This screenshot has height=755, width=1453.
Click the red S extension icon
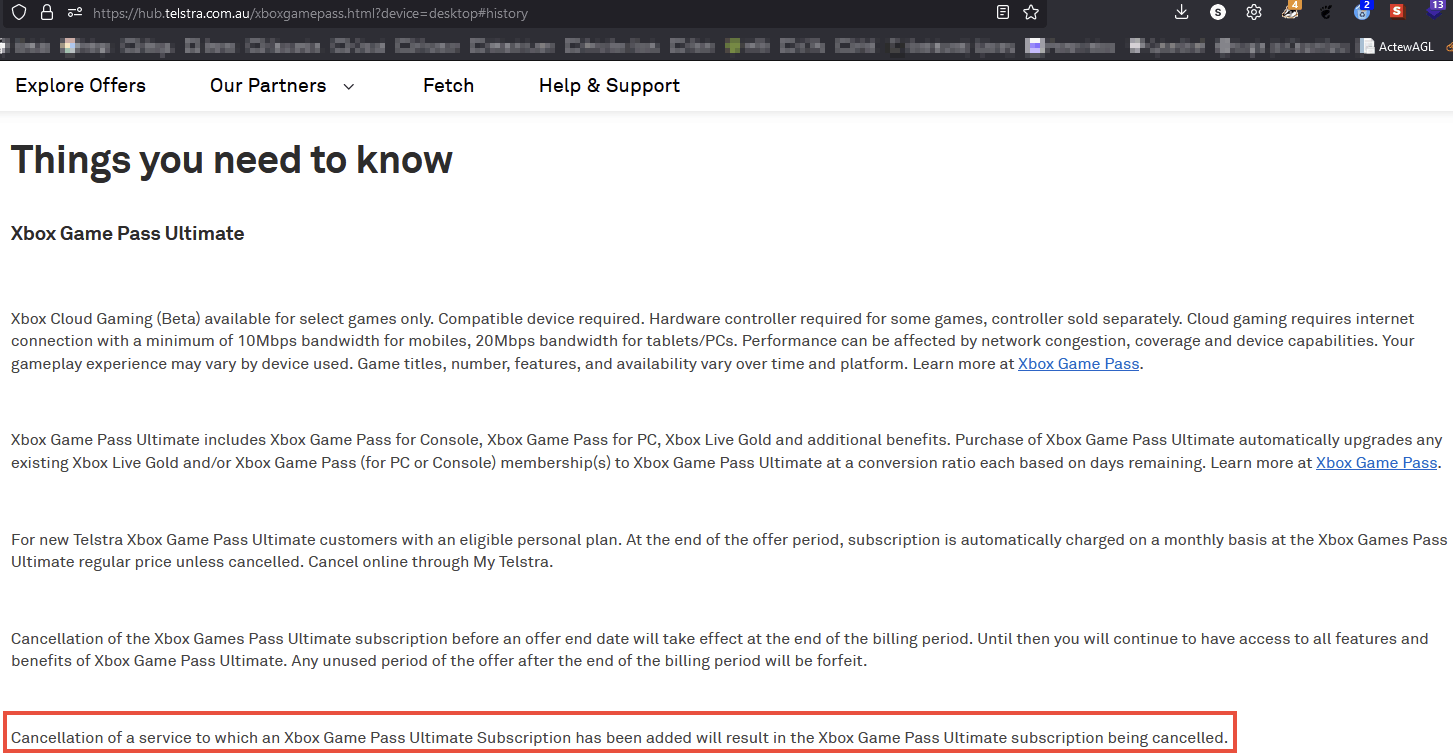point(1397,12)
